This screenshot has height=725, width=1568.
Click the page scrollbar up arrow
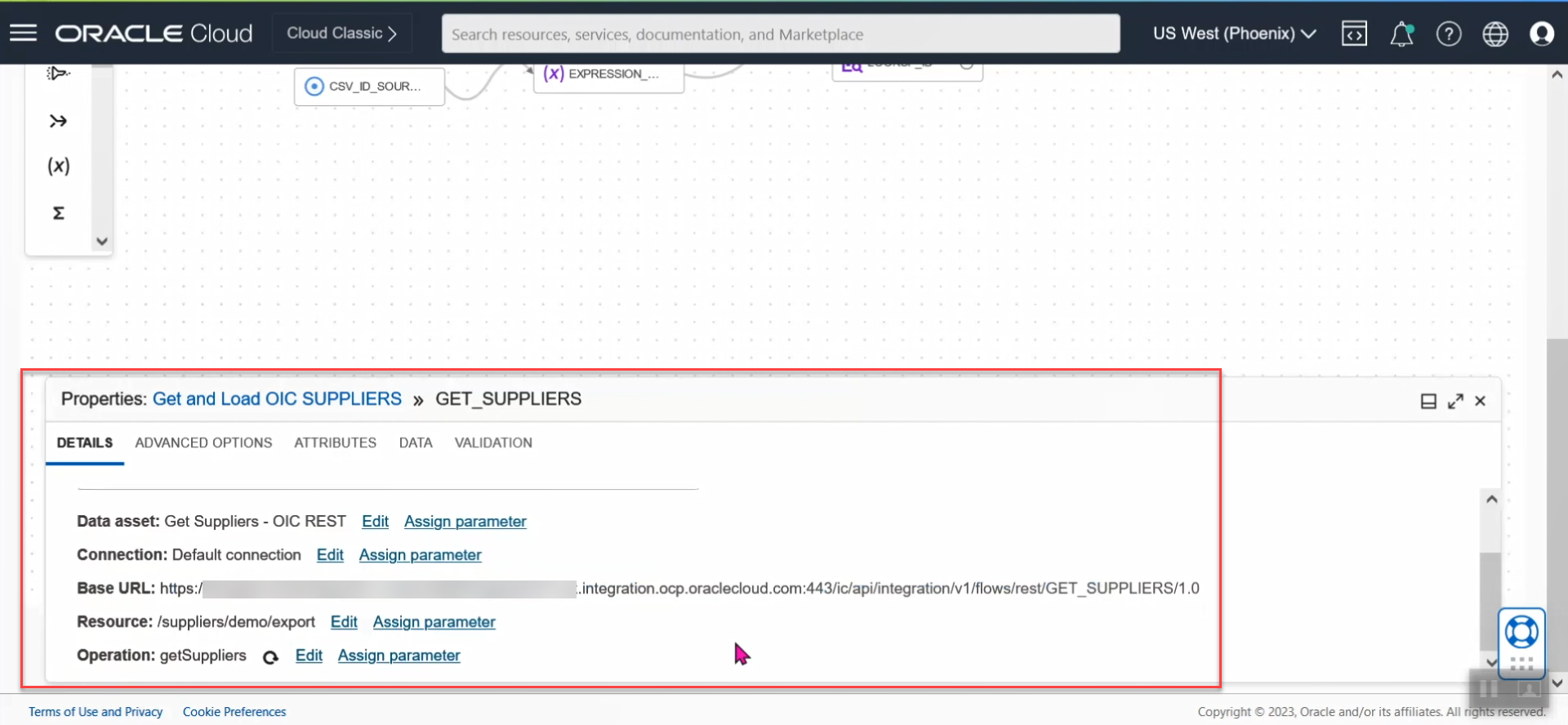(1557, 74)
